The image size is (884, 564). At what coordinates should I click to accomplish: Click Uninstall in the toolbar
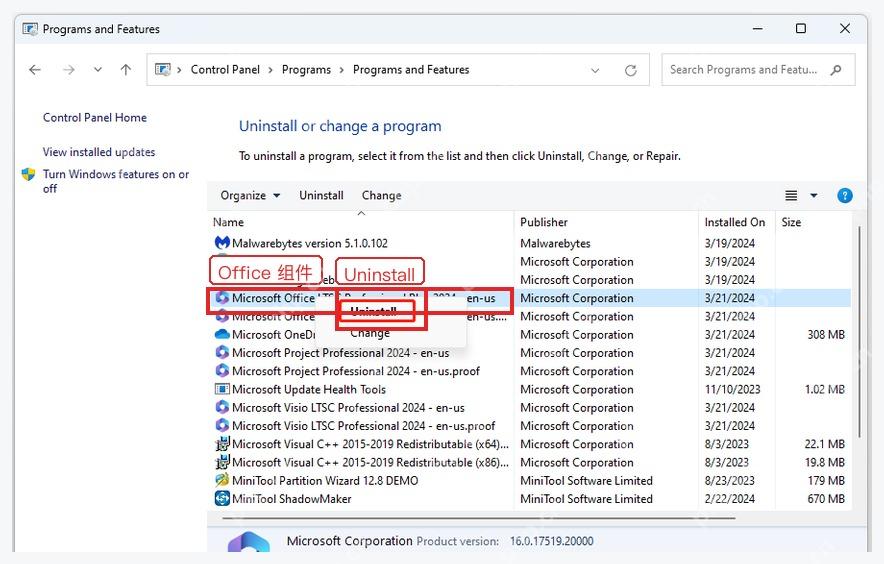321,196
